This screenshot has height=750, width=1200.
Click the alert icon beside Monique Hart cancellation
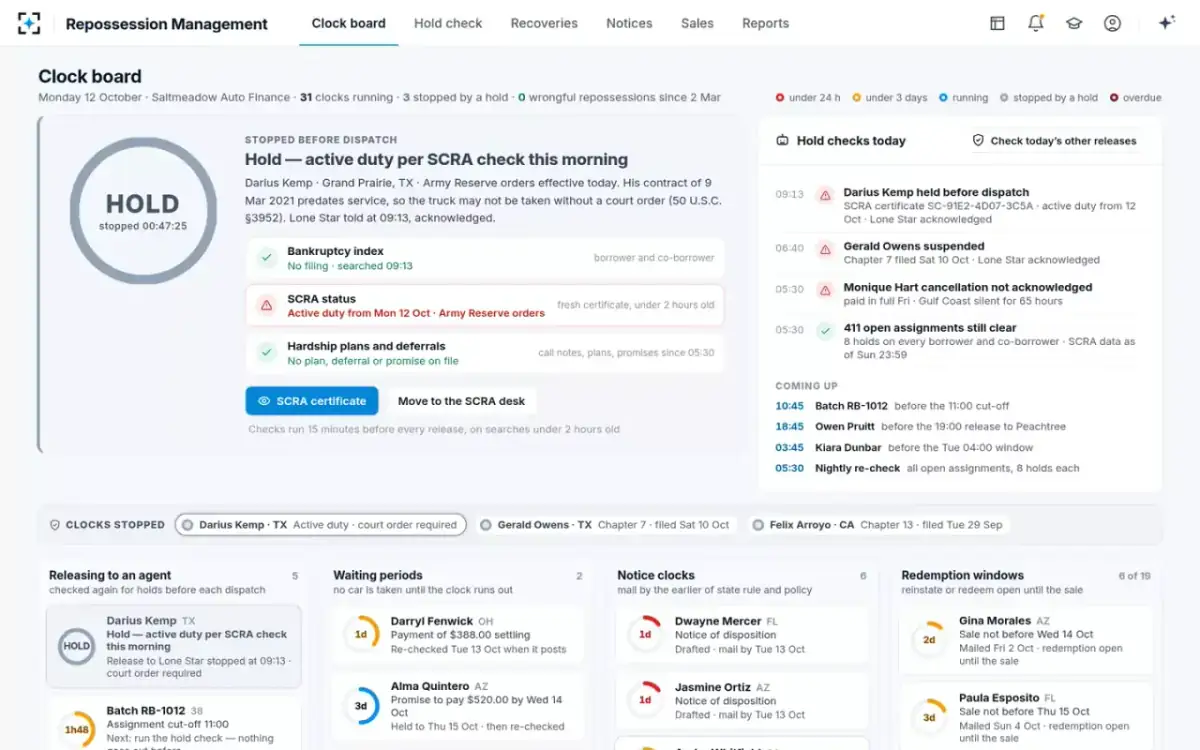pyautogui.click(x=825, y=290)
